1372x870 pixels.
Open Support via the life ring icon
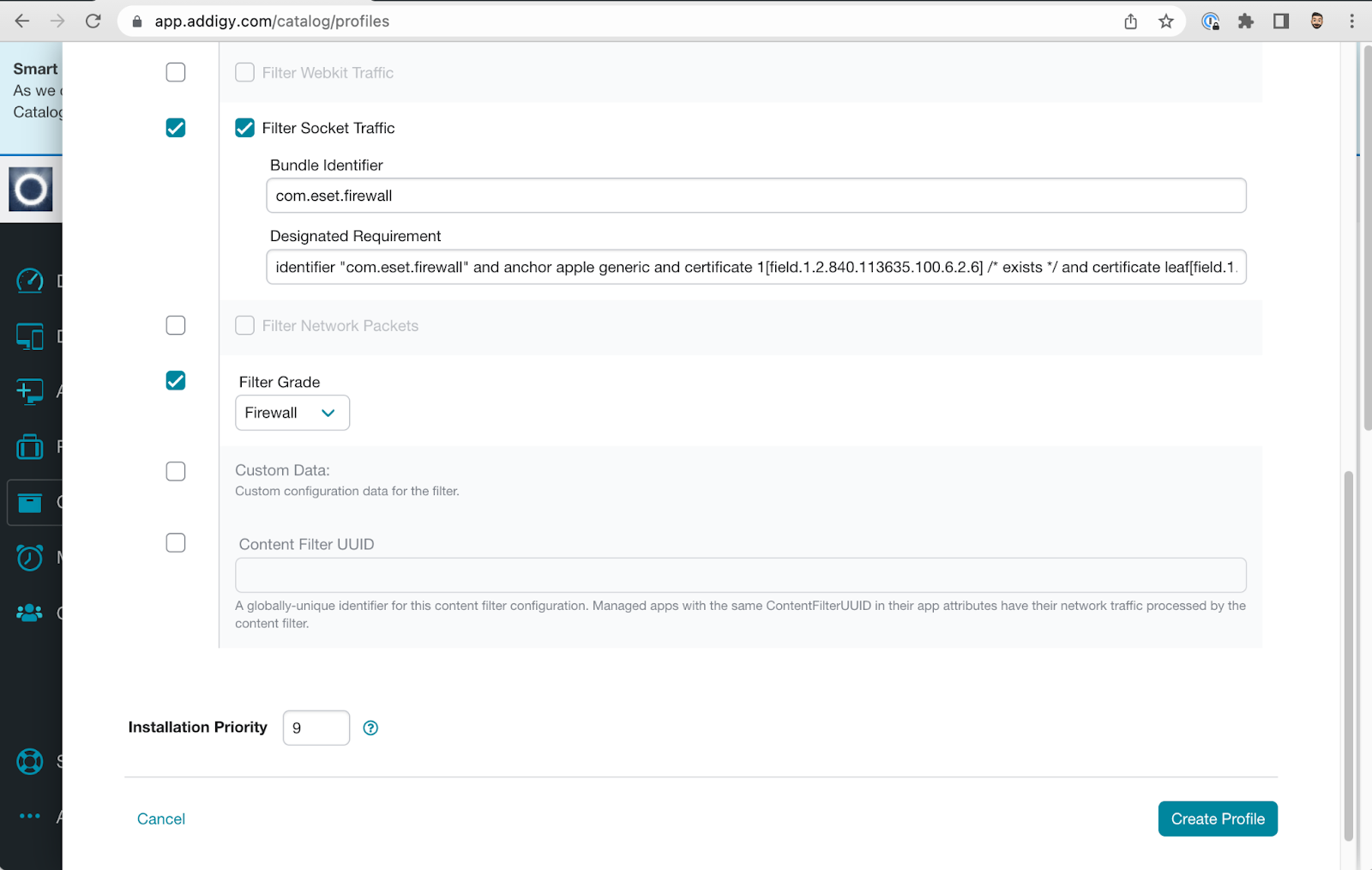[30, 761]
